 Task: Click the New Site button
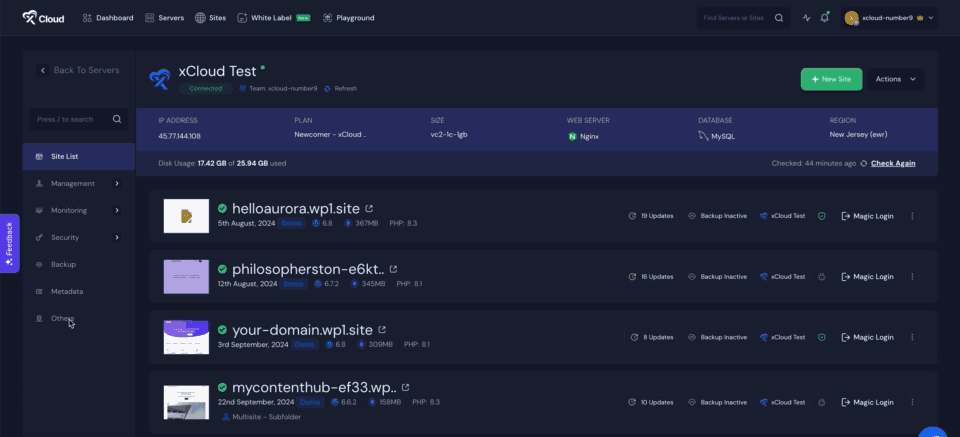(x=830, y=79)
